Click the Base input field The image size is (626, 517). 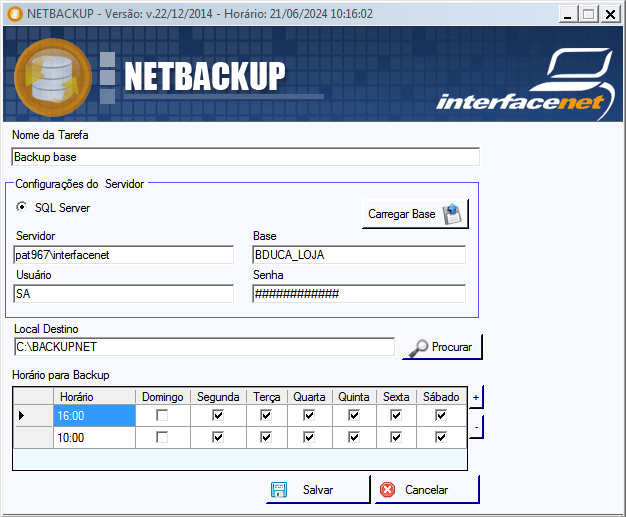point(359,255)
